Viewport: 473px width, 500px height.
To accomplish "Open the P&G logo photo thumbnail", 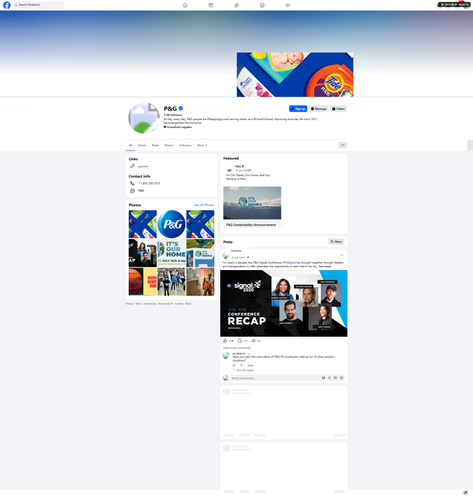I will pyautogui.click(x=171, y=224).
